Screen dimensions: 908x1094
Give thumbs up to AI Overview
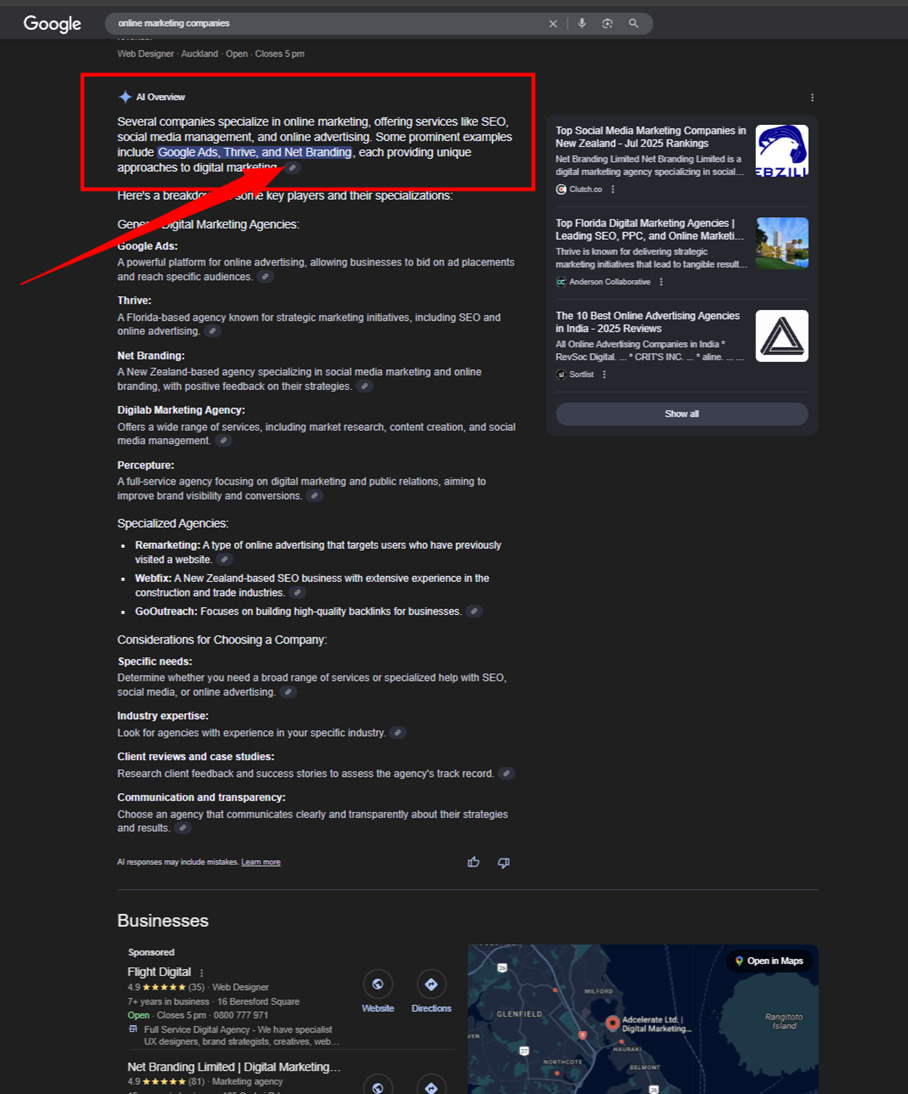coord(473,862)
